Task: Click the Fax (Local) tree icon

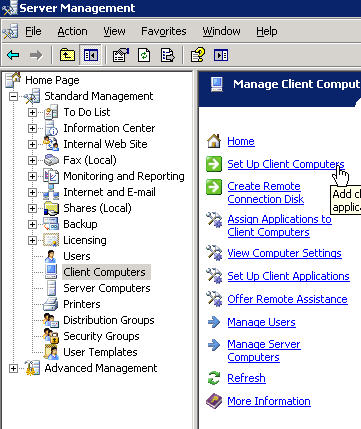Action: (x=51, y=160)
